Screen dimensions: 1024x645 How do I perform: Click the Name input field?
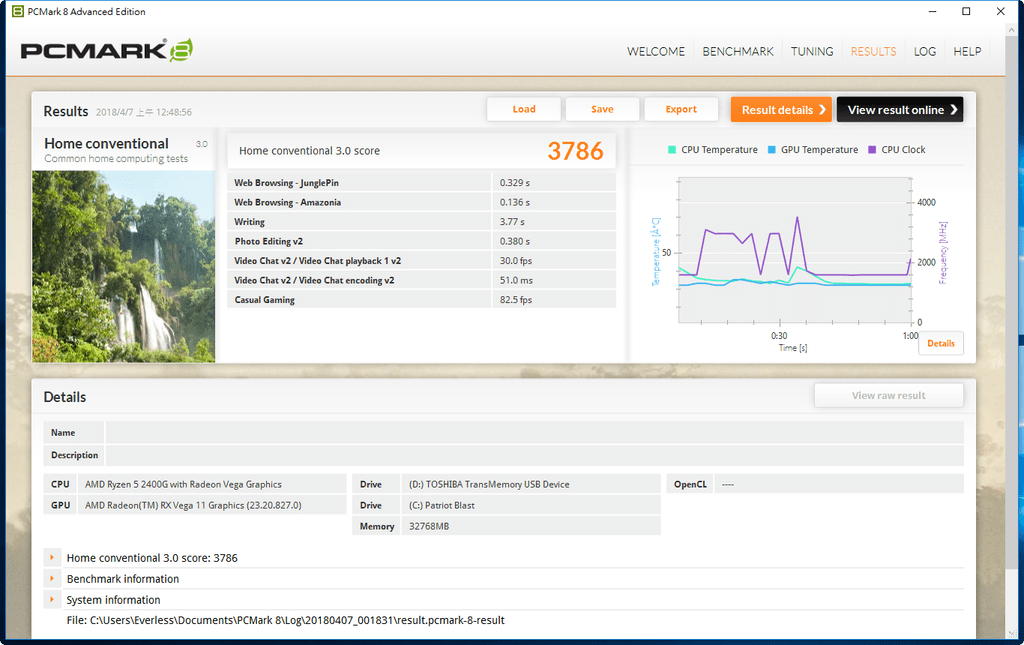coord(534,433)
